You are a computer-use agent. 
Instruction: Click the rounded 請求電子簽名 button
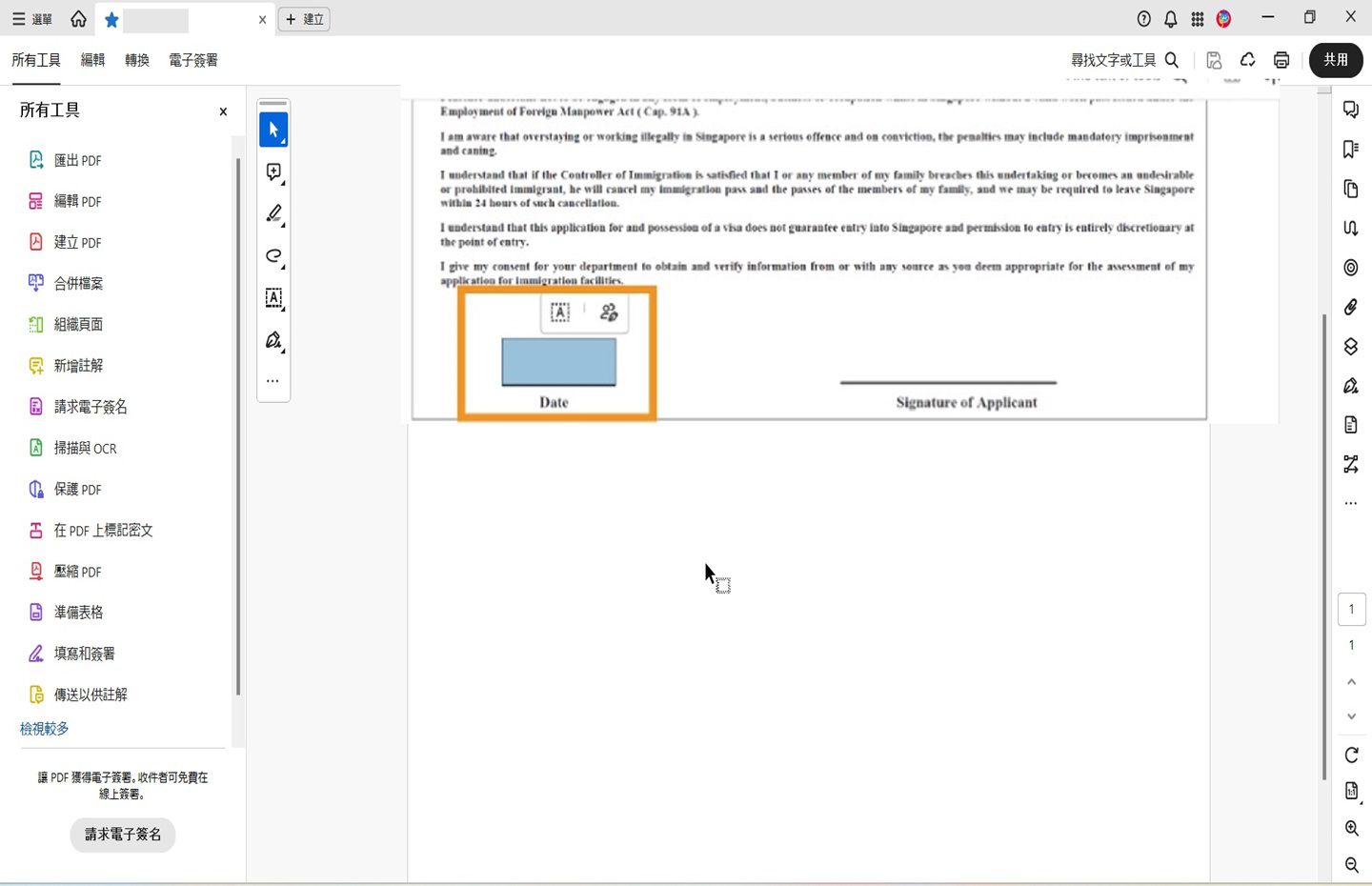(x=123, y=835)
